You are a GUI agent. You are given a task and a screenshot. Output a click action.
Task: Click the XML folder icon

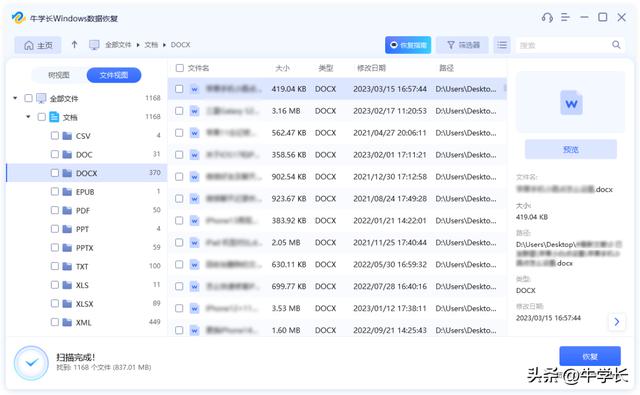click(x=67, y=322)
